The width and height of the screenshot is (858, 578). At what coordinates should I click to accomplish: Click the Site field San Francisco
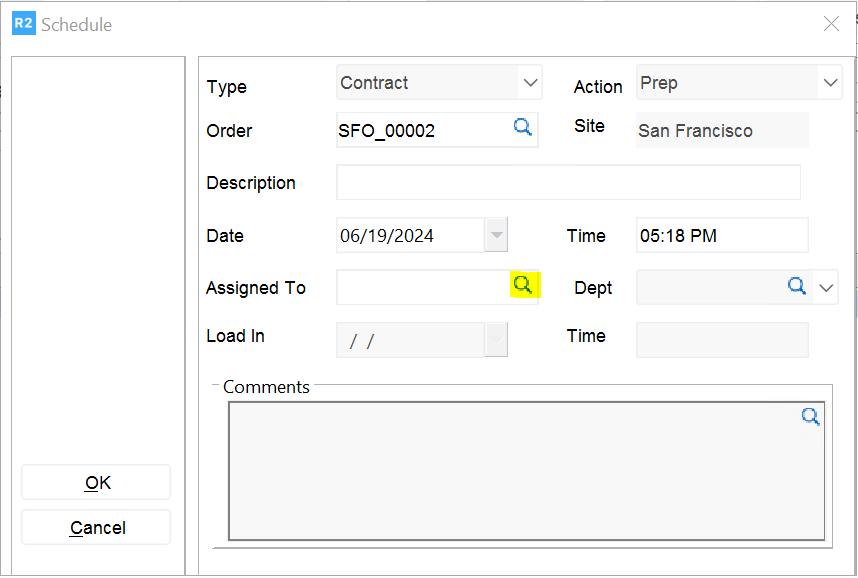(721, 131)
